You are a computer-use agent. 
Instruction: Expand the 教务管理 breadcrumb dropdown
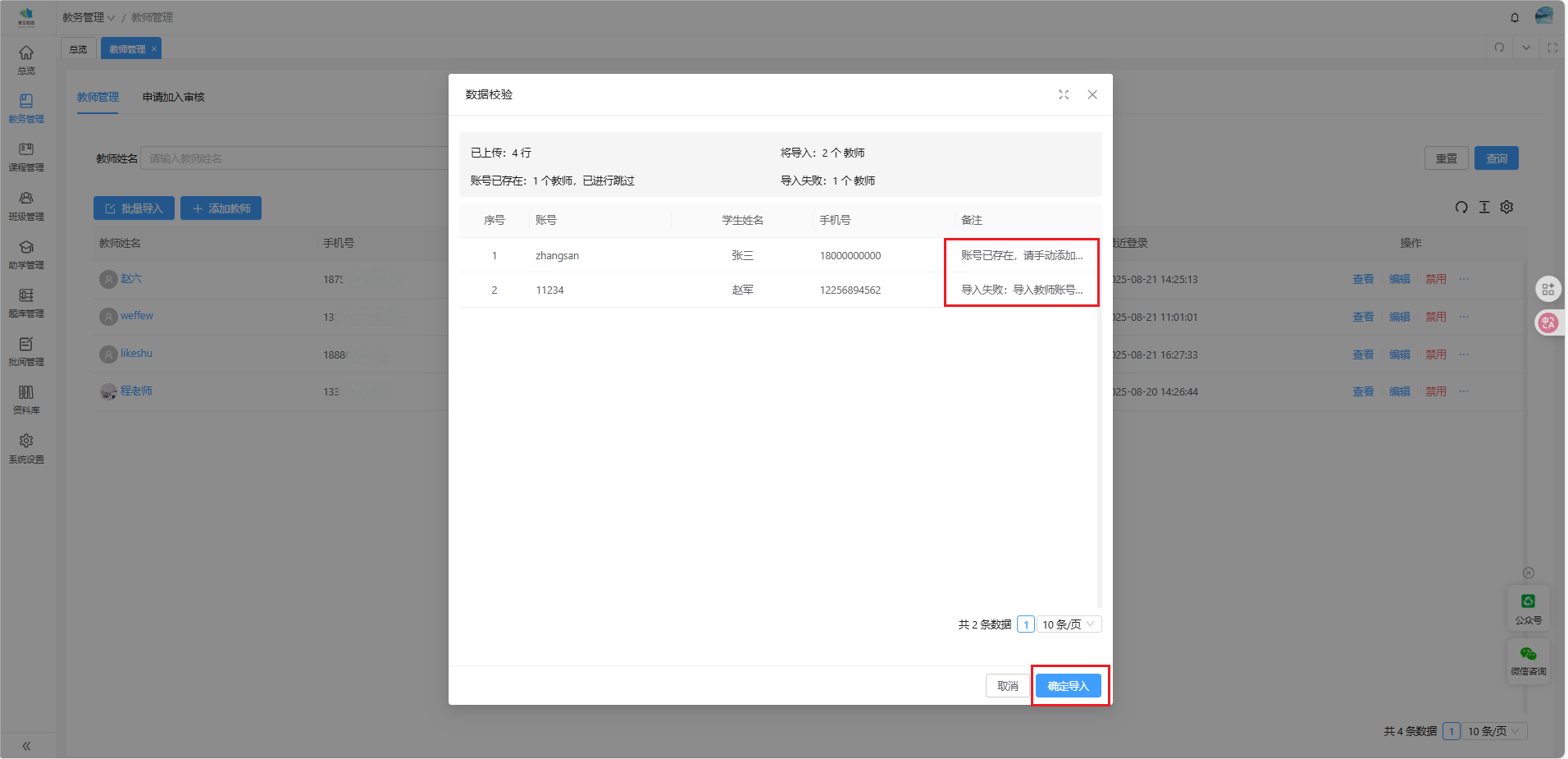89,17
